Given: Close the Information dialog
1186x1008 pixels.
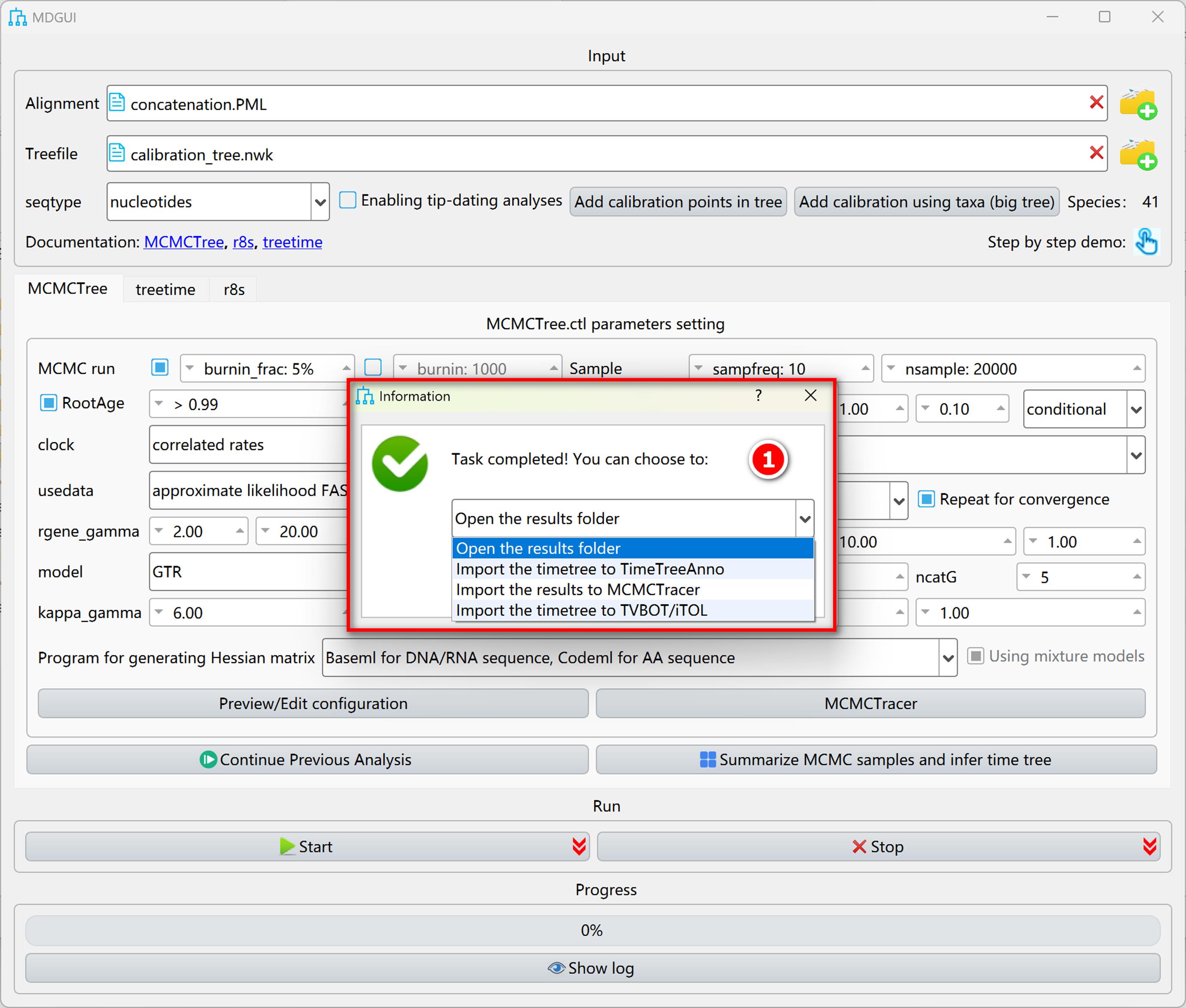Looking at the screenshot, I should tap(810, 395).
